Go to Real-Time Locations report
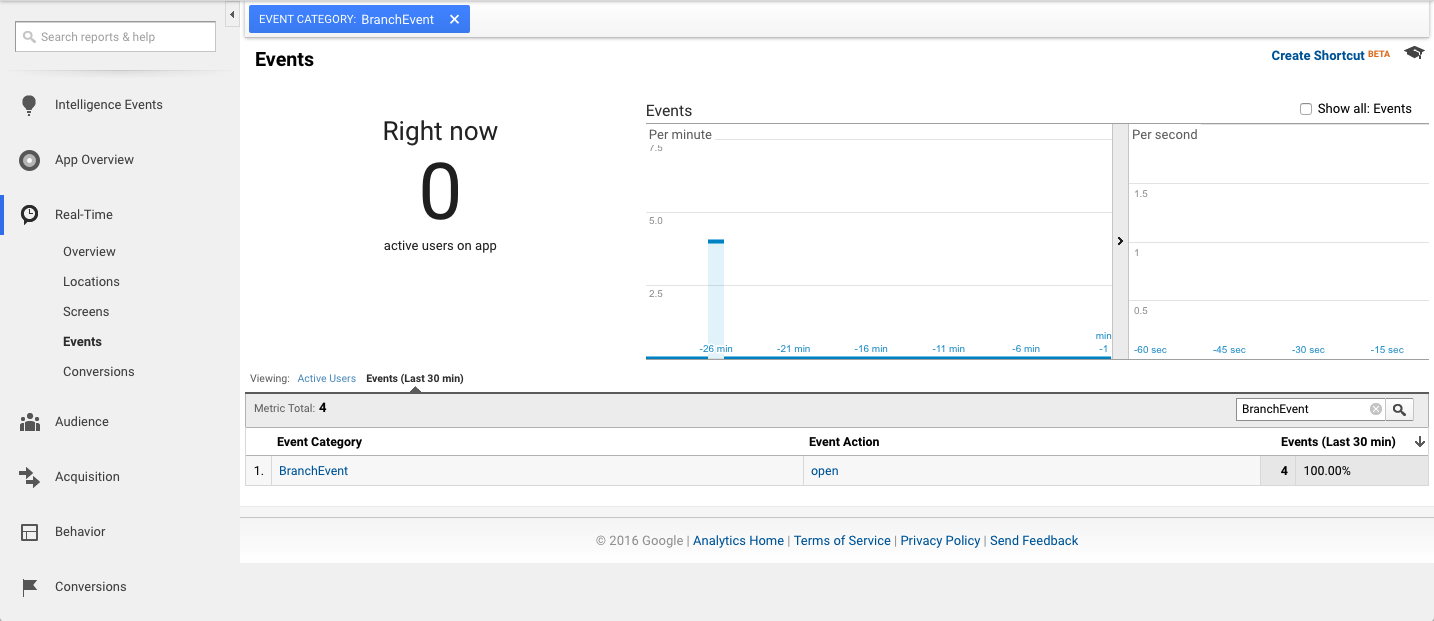Viewport: 1434px width, 621px height. click(91, 282)
